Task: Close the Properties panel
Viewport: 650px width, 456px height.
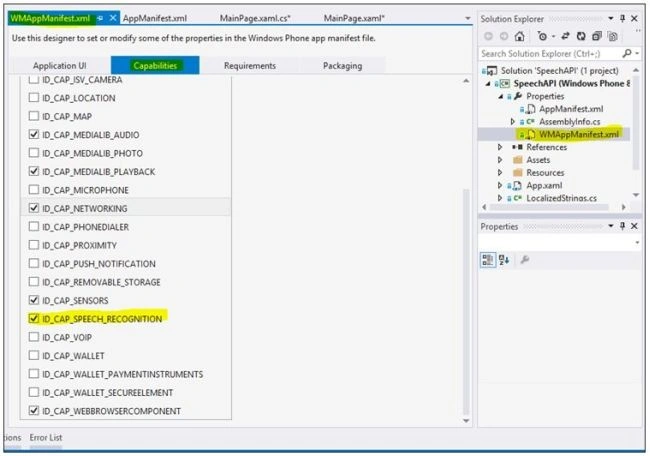Action: pyautogui.click(x=634, y=226)
